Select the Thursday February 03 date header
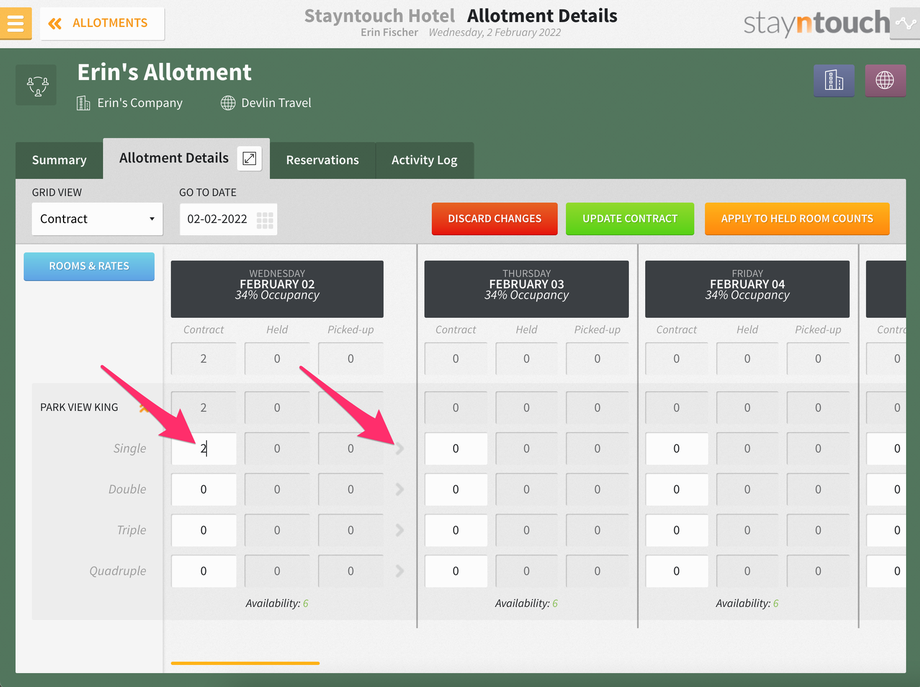 [x=526, y=289]
